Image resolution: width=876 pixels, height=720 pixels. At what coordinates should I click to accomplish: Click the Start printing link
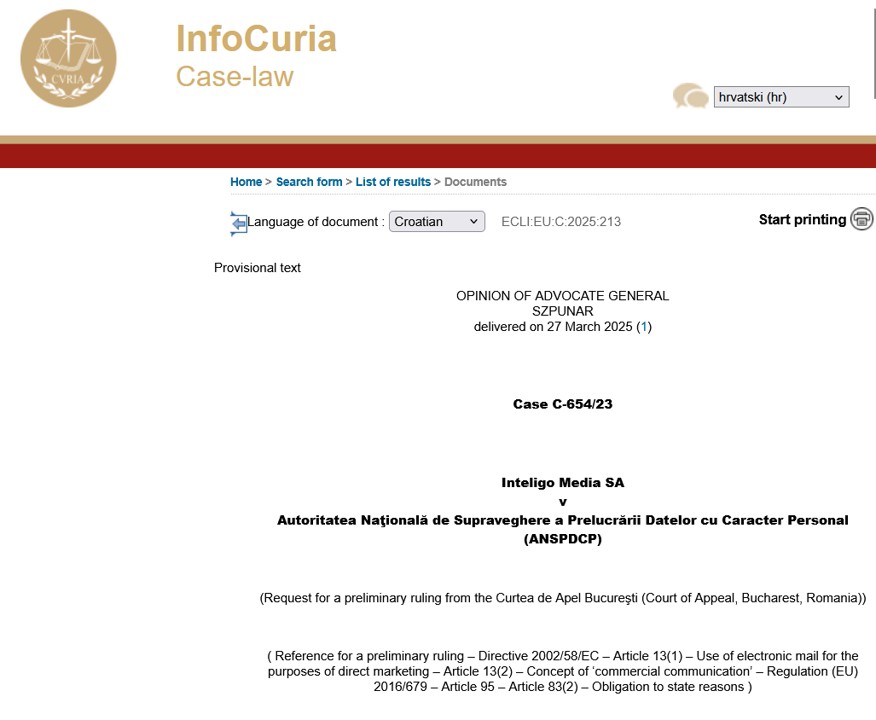coord(802,220)
